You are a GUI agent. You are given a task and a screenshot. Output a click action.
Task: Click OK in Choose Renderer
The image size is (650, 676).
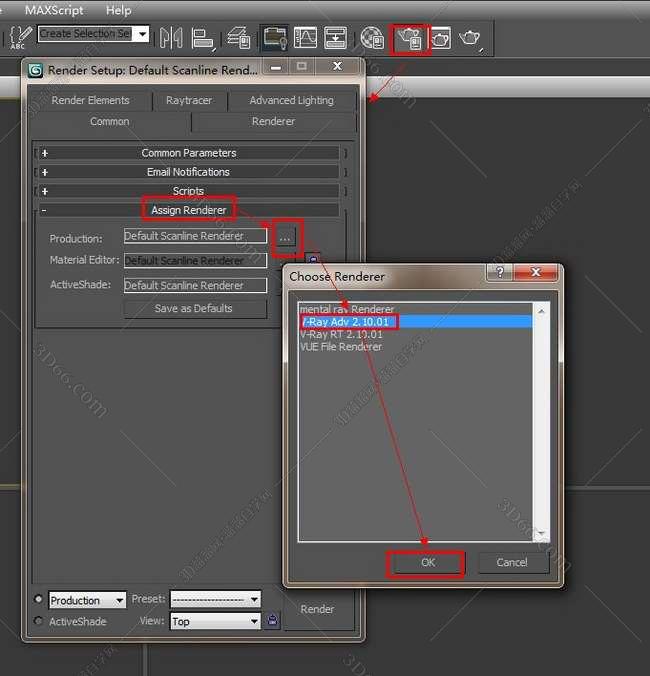(x=428, y=563)
